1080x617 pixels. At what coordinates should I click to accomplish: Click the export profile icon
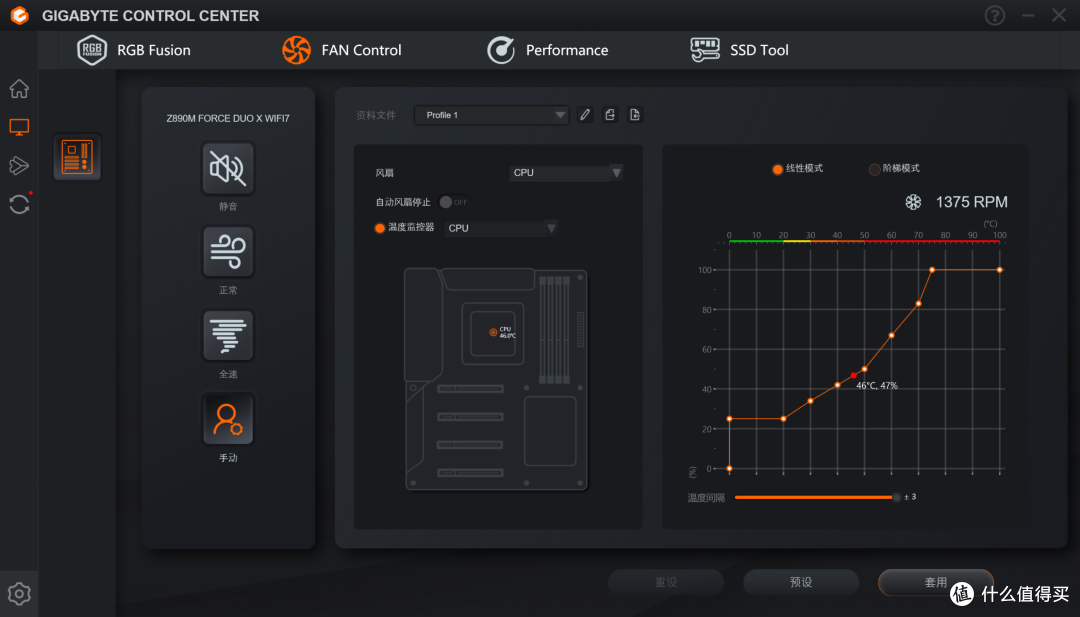click(610, 115)
